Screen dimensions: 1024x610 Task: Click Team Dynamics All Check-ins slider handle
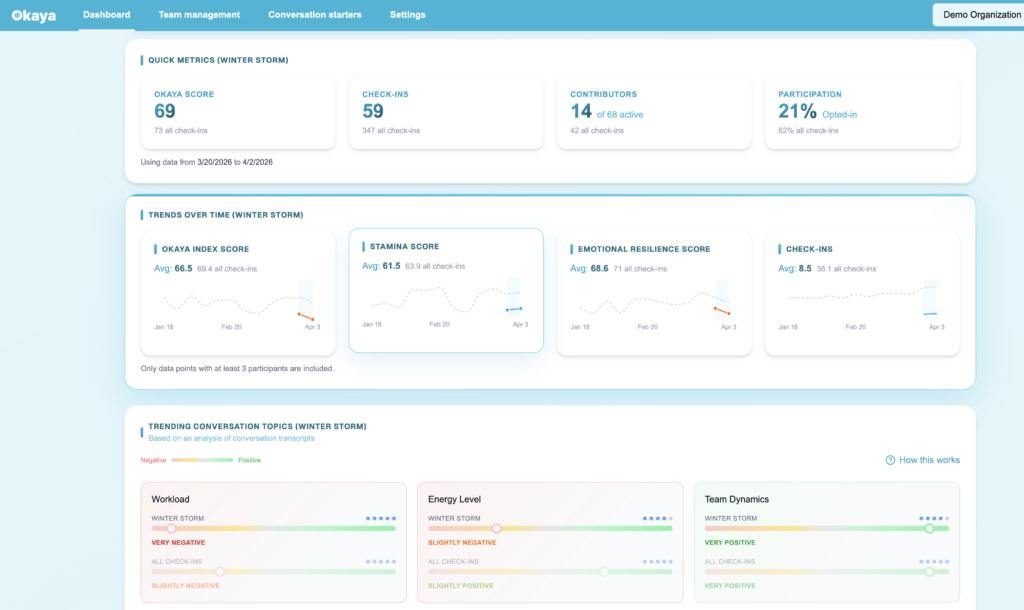[929, 571]
